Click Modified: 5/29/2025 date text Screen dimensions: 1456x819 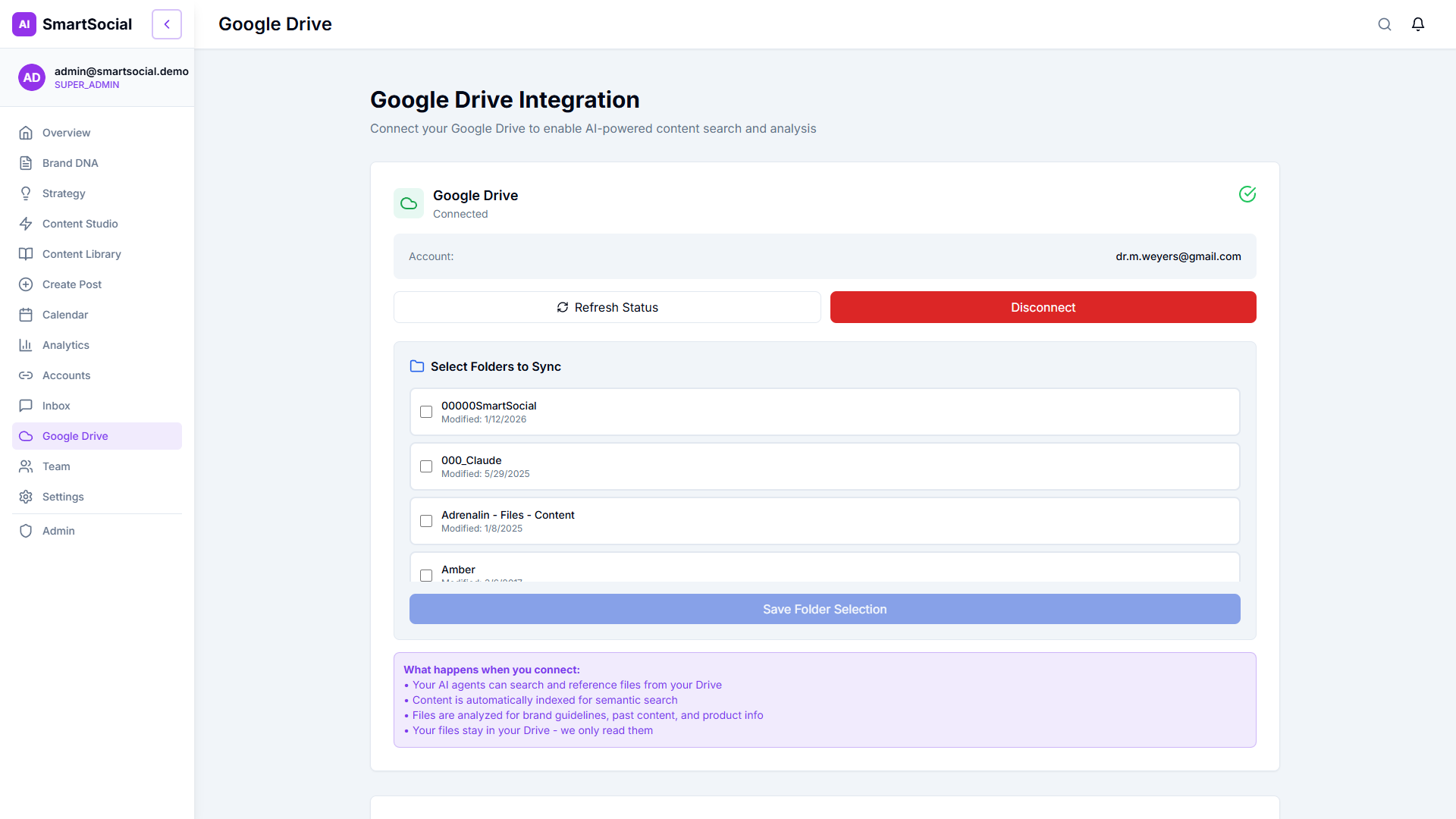click(485, 474)
